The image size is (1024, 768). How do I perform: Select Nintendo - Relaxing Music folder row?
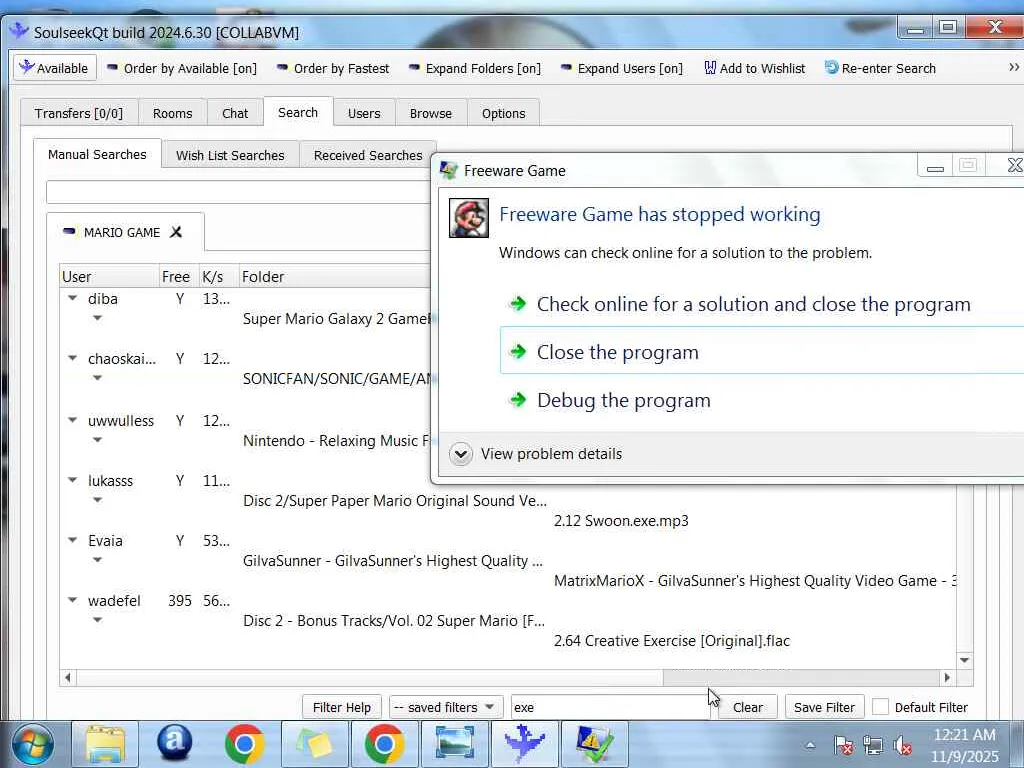[336, 441]
